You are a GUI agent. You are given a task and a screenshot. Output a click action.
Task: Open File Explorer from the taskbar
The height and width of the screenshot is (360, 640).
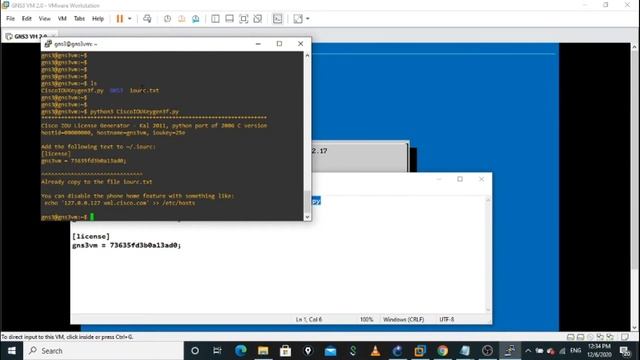263,351
